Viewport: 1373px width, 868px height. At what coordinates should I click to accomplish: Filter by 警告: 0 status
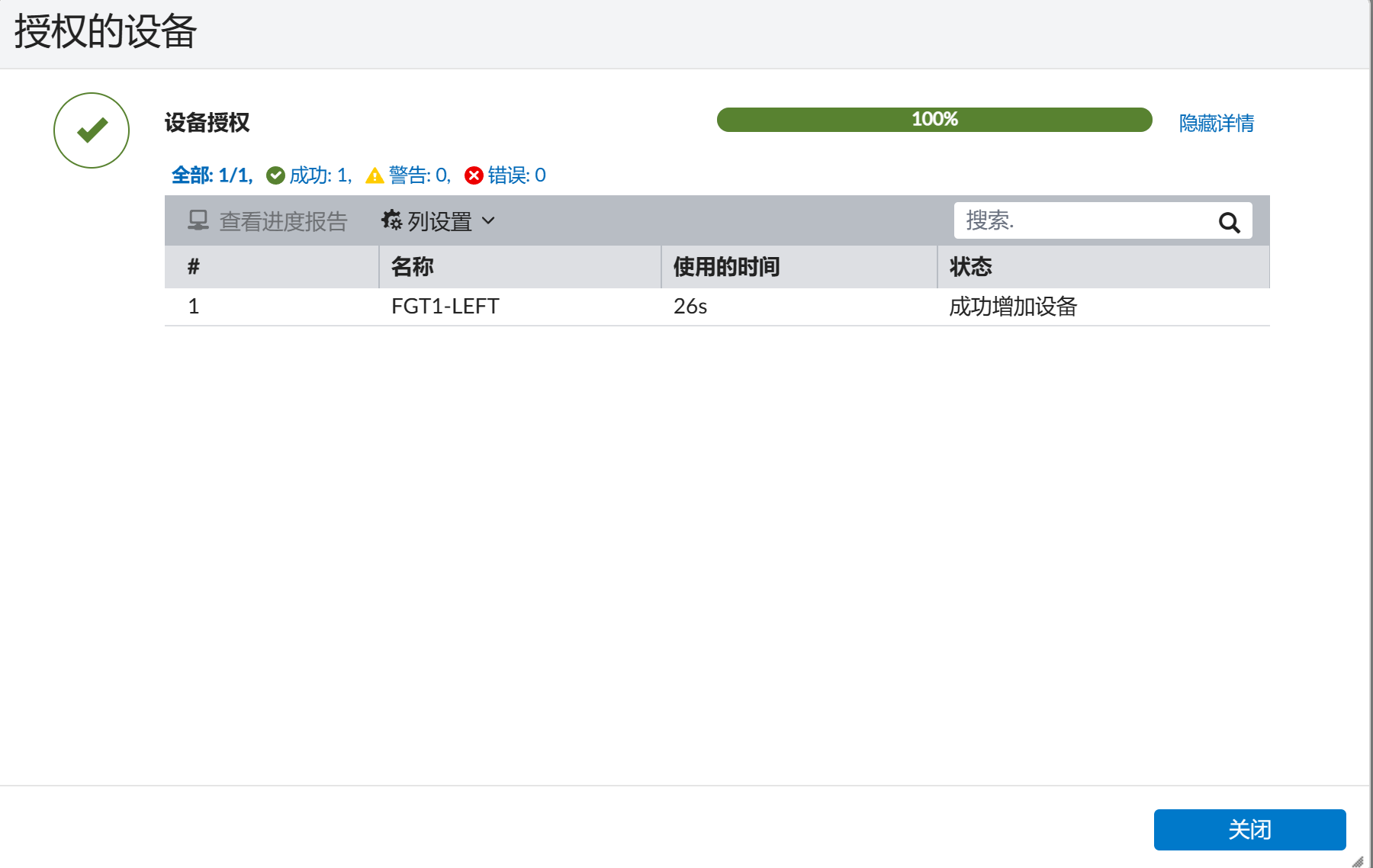419,175
